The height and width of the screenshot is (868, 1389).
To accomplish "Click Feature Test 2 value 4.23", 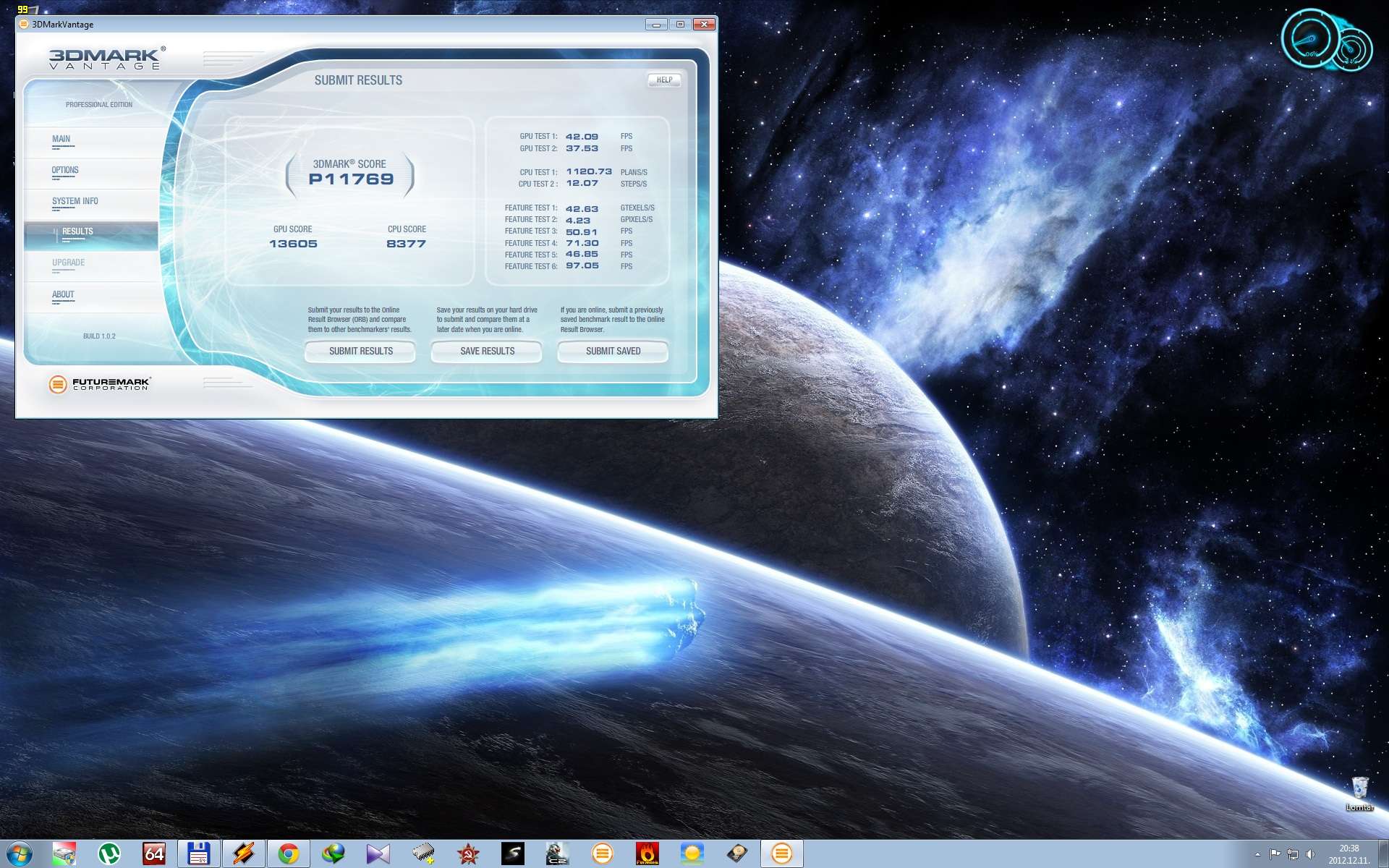I will pyautogui.click(x=578, y=221).
